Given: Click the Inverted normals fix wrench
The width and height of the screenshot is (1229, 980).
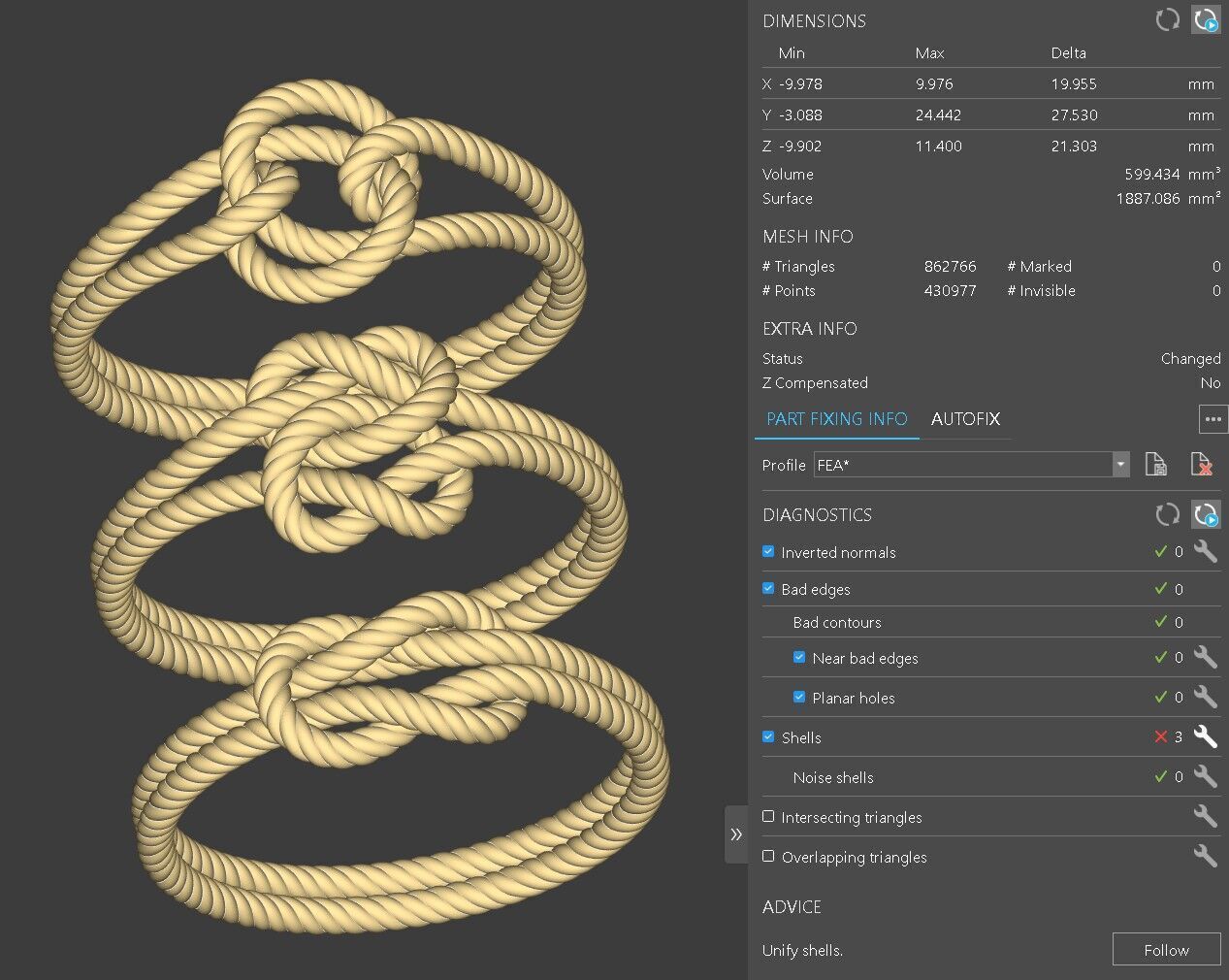Looking at the screenshot, I should click(1205, 551).
